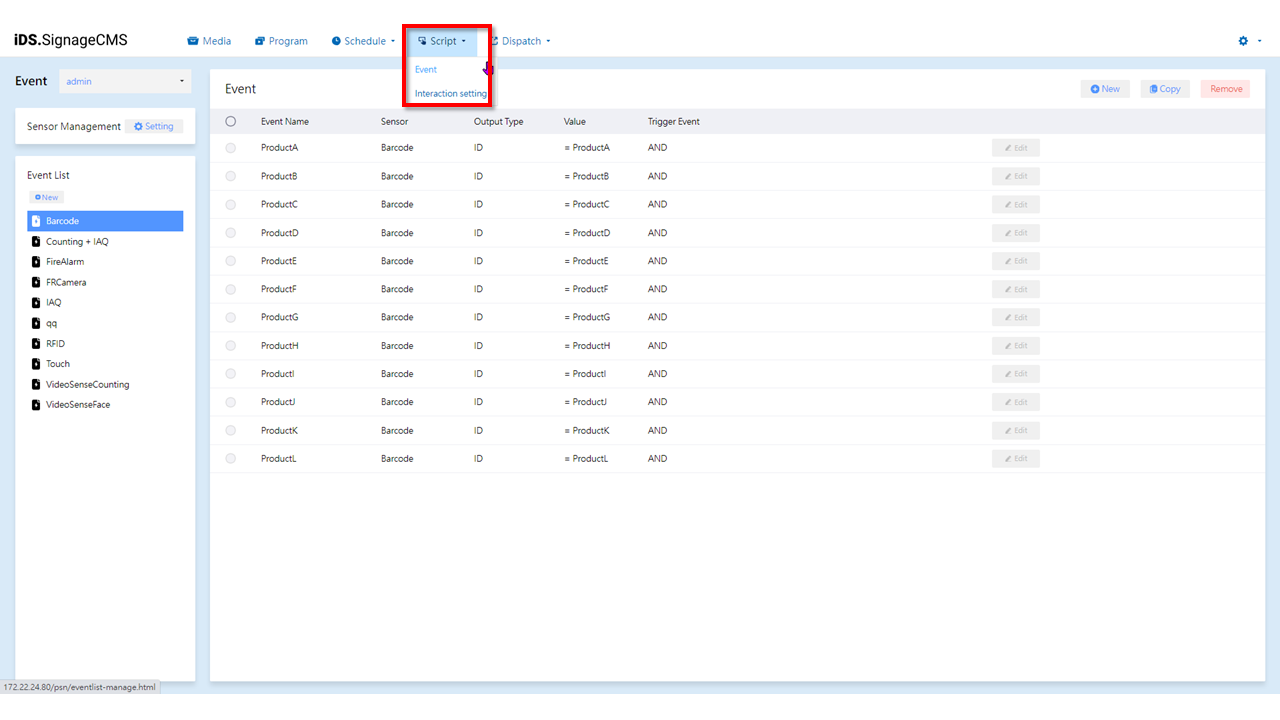Select the ProductF row radio button
The width and height of the screenshot is (1280, 720).
(231, 289)
